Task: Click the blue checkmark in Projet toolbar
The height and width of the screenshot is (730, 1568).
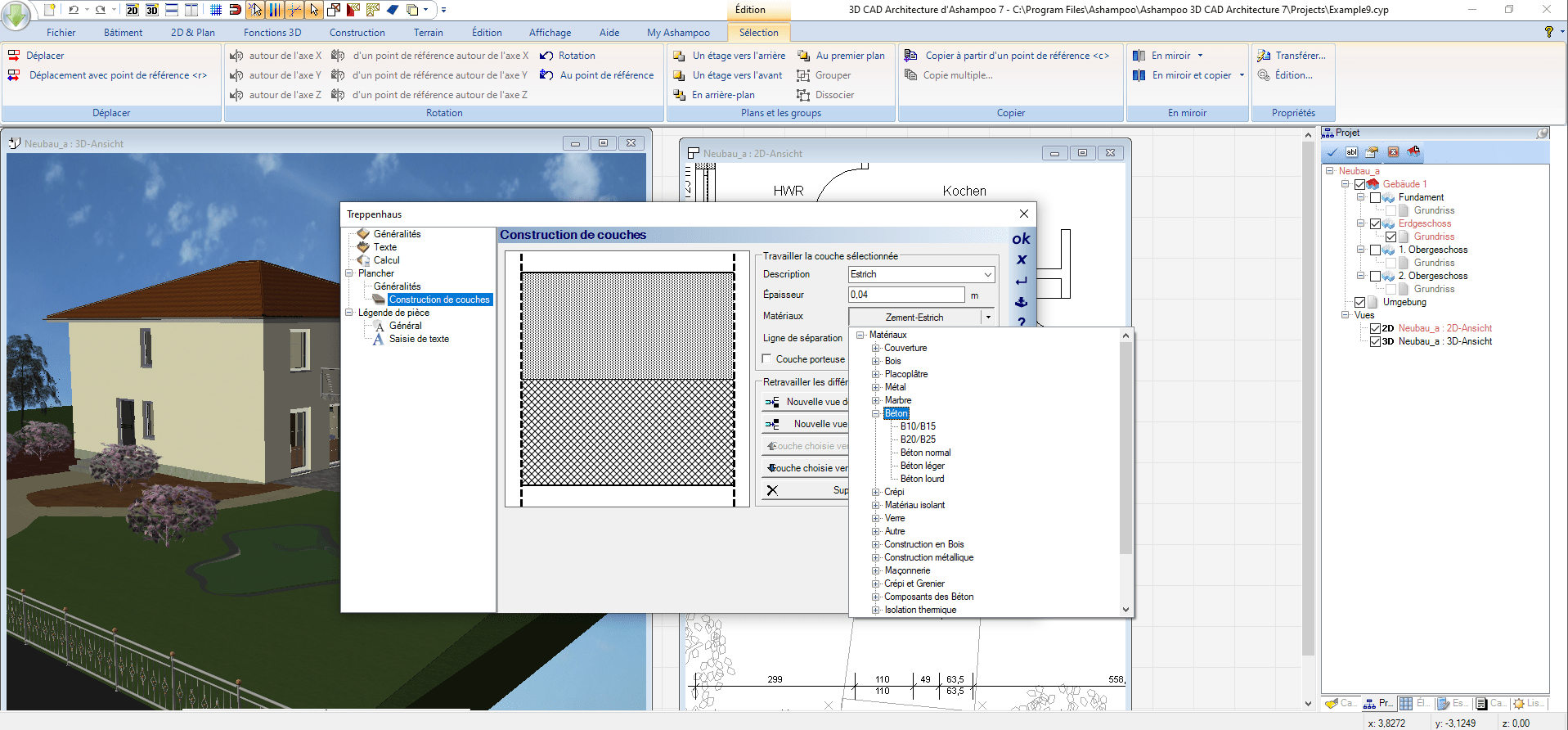Action: tap(1332, 152)
